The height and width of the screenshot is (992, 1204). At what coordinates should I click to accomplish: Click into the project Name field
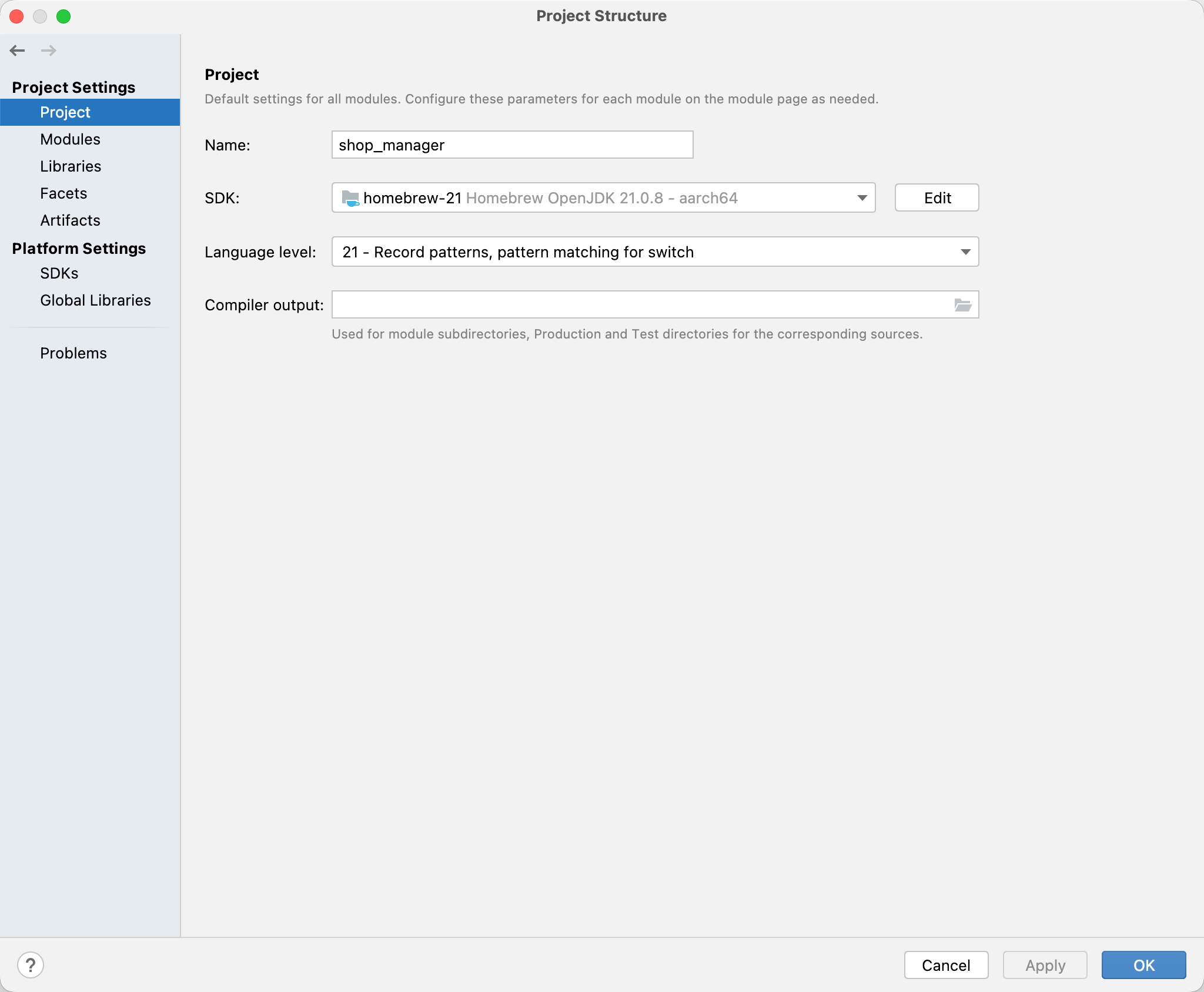(x=511, y=145)
